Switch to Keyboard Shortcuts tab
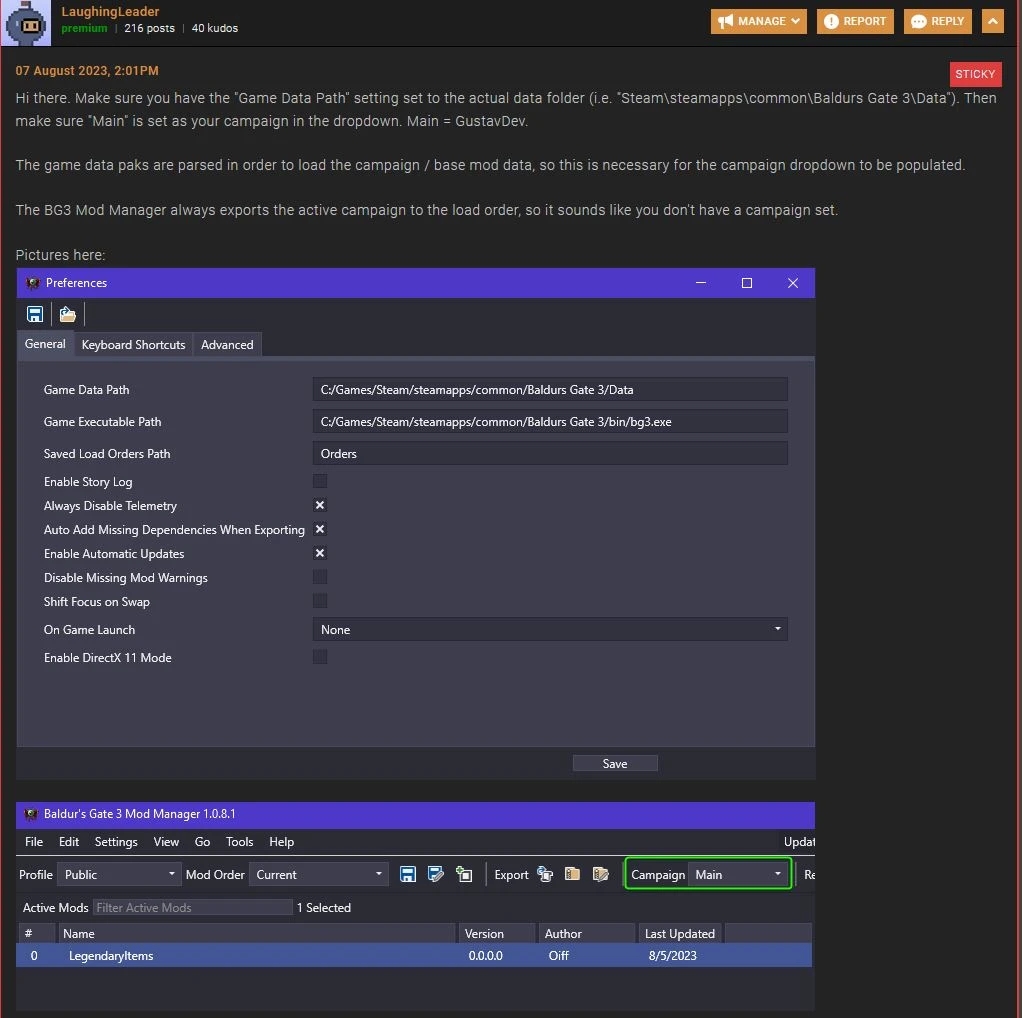This screenshot has width=1022, height=1018. [x=134, y=345]
